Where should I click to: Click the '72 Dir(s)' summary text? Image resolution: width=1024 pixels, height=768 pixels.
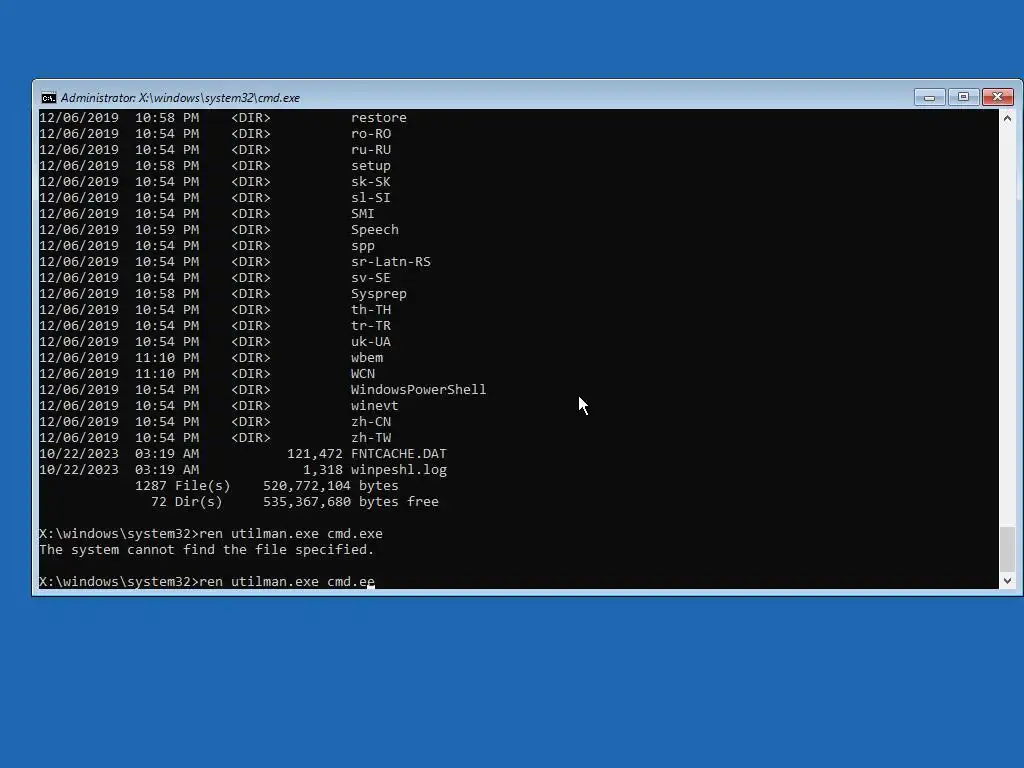(187, 502)
